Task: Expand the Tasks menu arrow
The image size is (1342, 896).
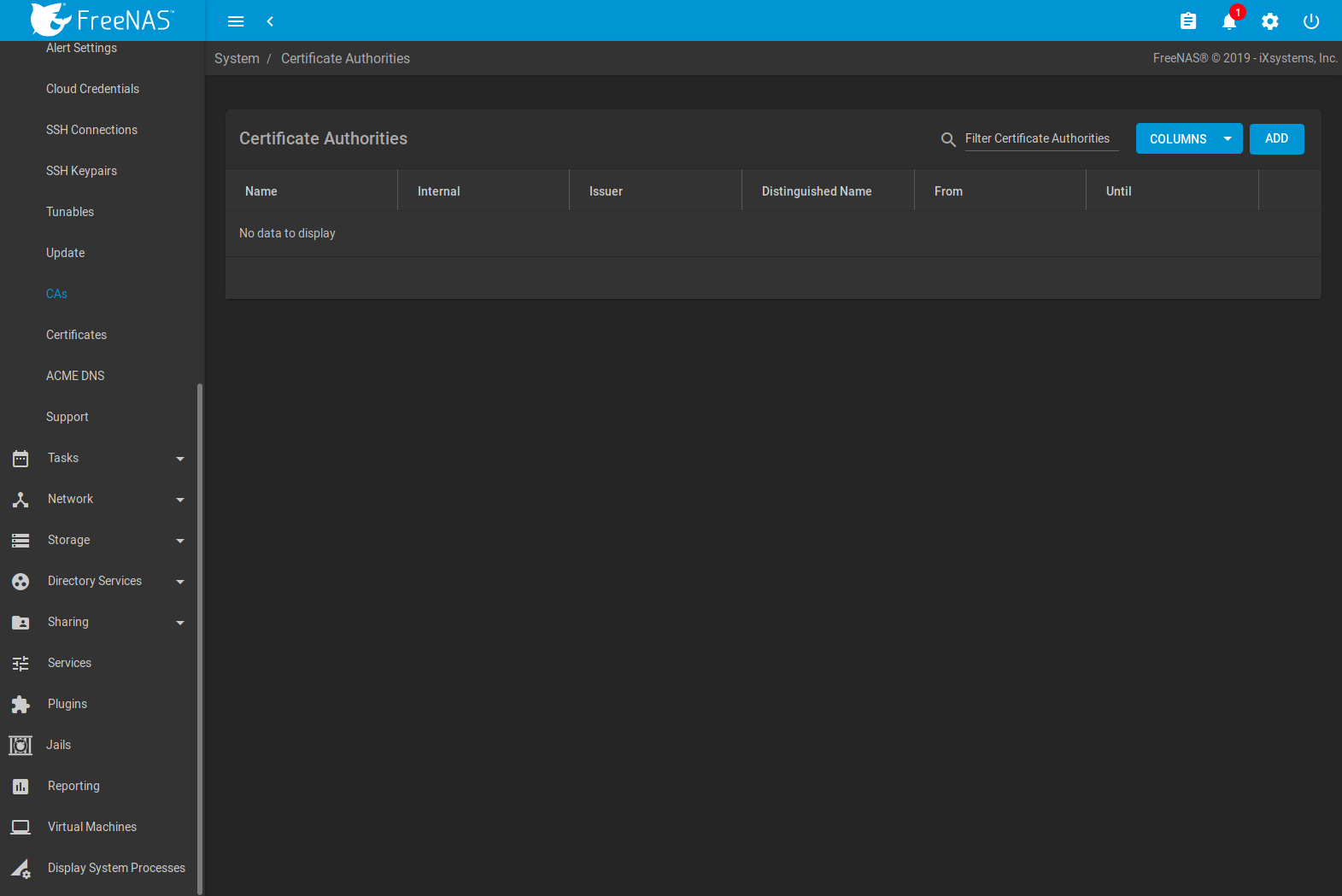Action: point(180,459)
